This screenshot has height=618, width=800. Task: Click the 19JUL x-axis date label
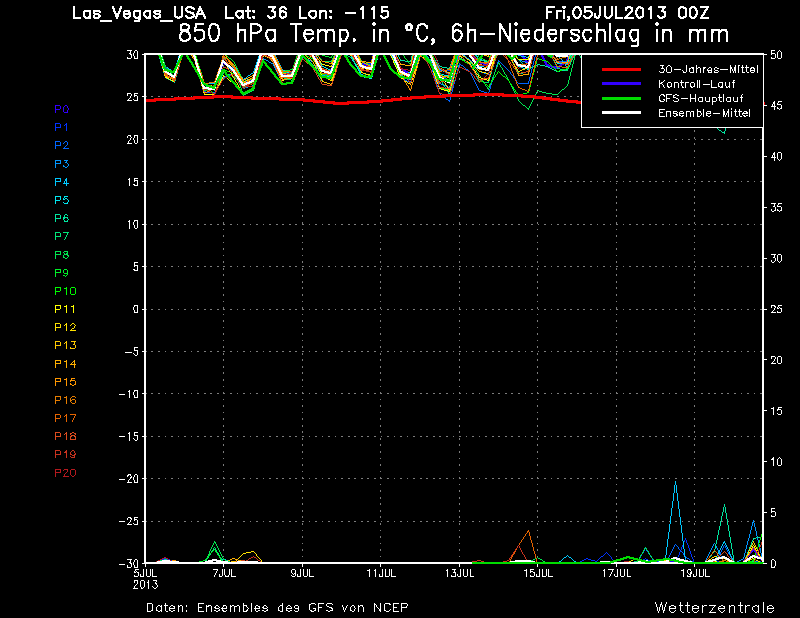(695, 573)
